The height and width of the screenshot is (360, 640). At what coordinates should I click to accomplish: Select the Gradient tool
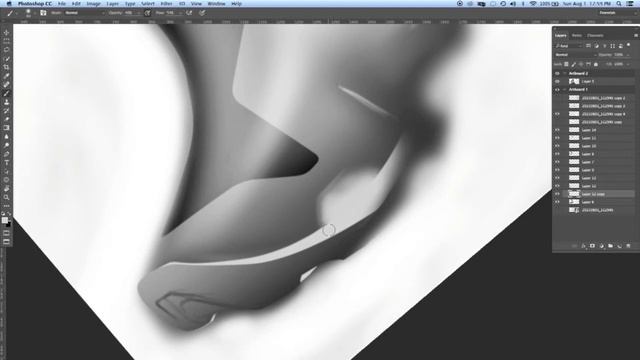pyautogui.click(x=6, y=128)
